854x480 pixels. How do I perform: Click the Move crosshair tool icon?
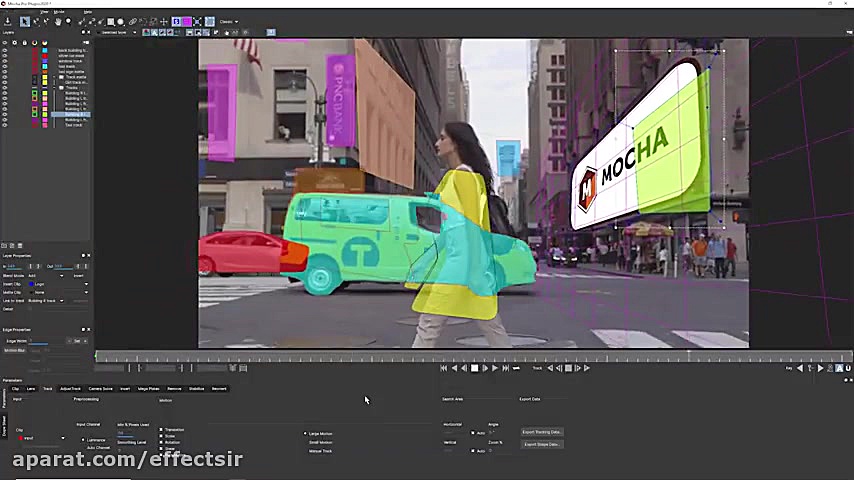[164, 22]
